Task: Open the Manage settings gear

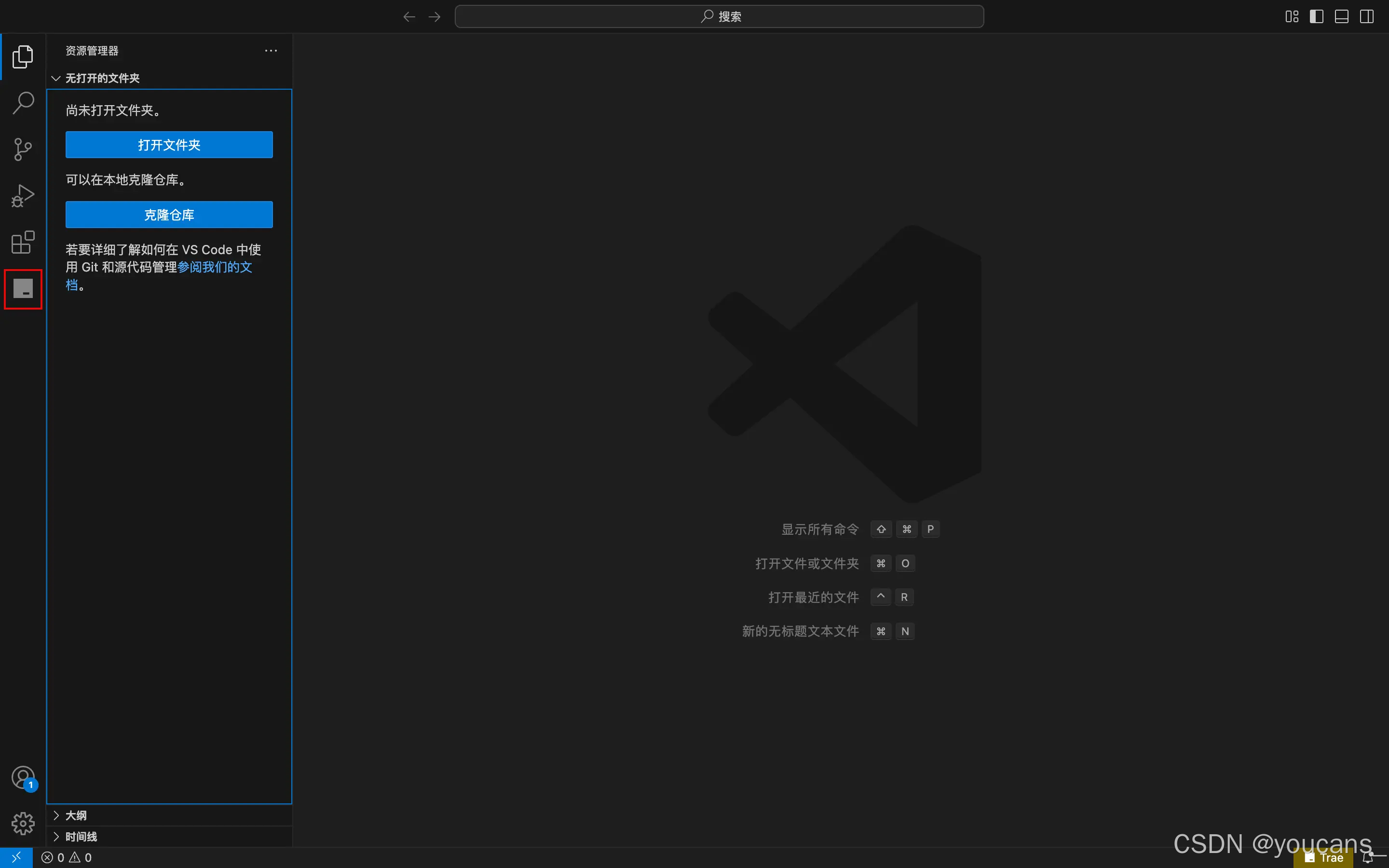Action: (x=23, y=824)
